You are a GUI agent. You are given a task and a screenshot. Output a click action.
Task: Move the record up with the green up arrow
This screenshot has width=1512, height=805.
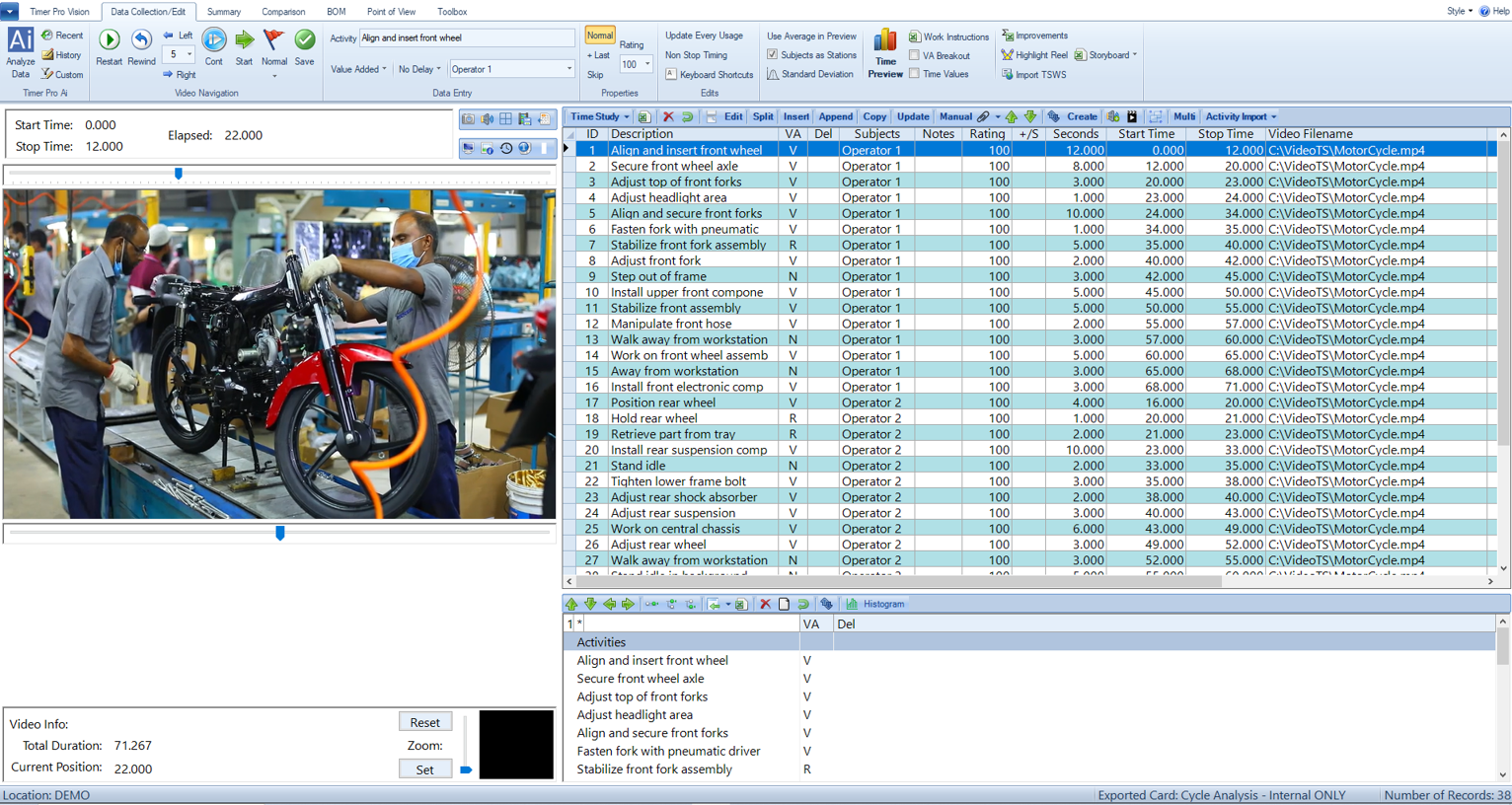point(1012,116)
